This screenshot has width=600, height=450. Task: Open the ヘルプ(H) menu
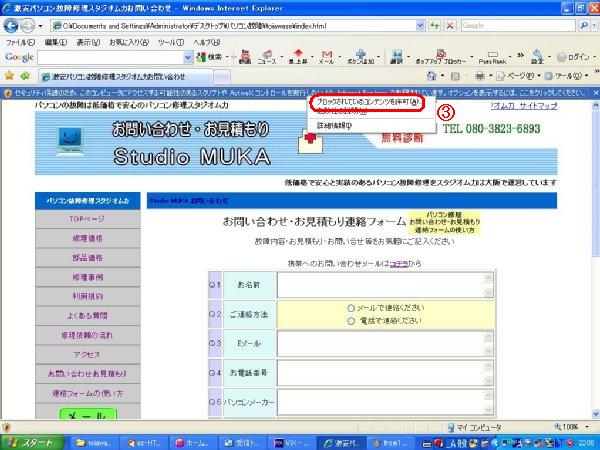click(207, 42)
